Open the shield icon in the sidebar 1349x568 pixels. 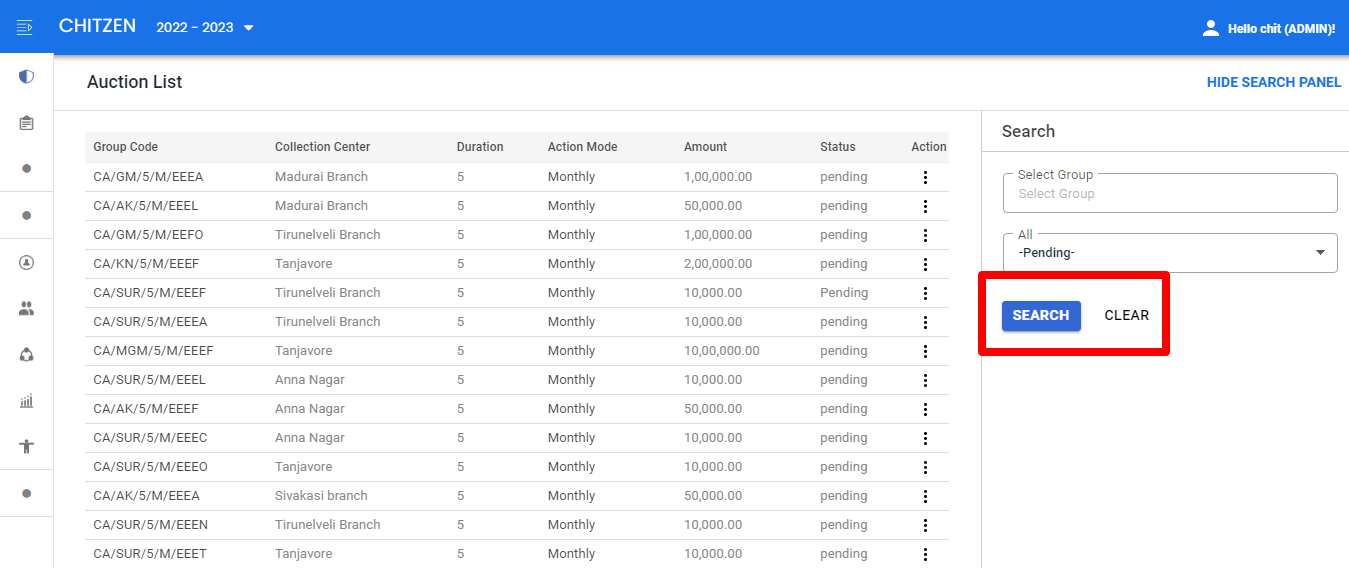(x=26, y=76)
